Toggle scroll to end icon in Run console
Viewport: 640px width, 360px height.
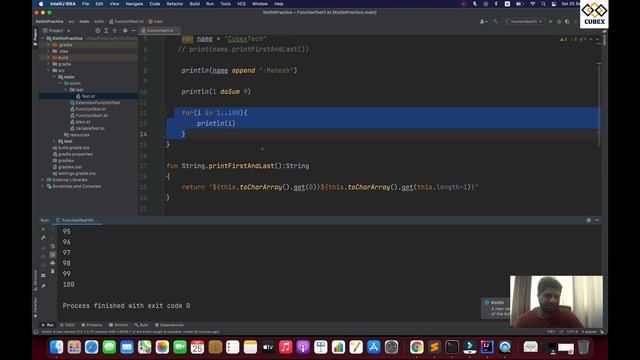pos(53,255)
